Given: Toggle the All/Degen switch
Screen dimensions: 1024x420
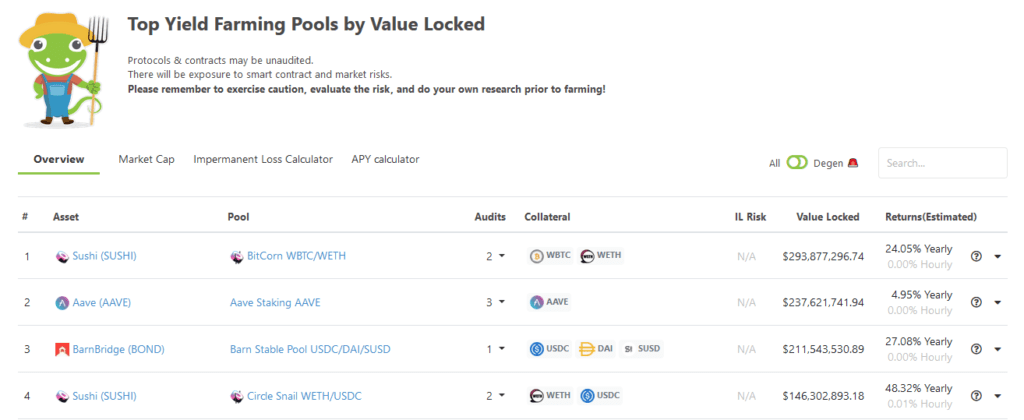Looking at the screenshot, I should 797,163.
